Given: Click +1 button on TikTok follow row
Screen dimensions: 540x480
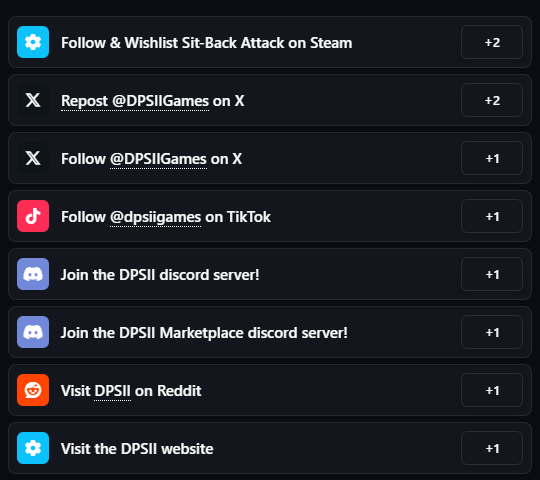Looking at the screenshot, I should (x=492, y=216).
